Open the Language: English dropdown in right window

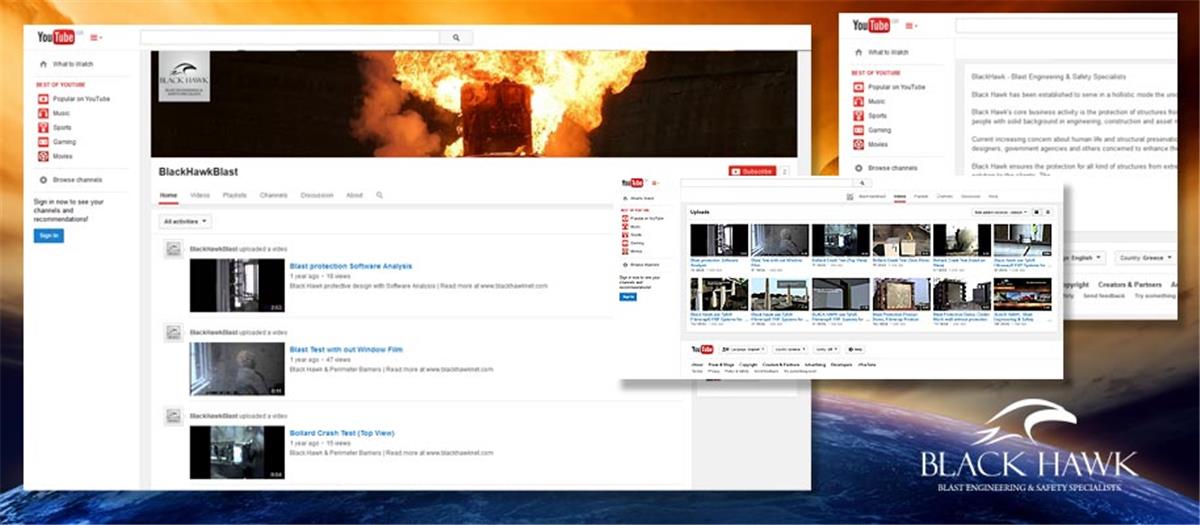[x=1086, y=258]
